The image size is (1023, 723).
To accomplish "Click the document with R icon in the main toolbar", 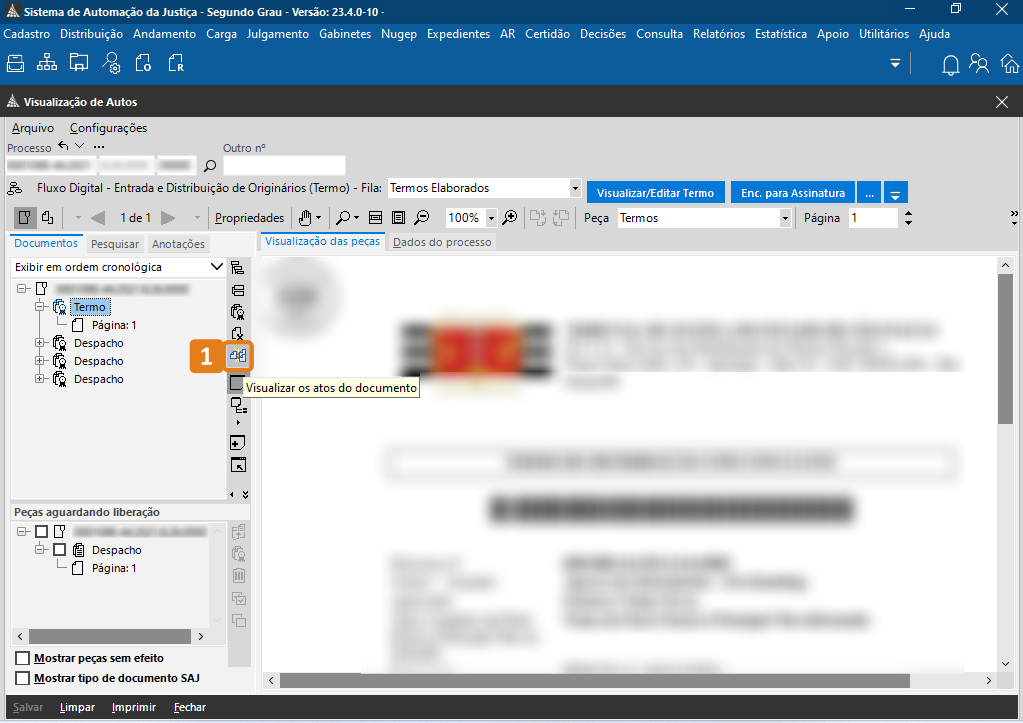I will coord(176,63).
